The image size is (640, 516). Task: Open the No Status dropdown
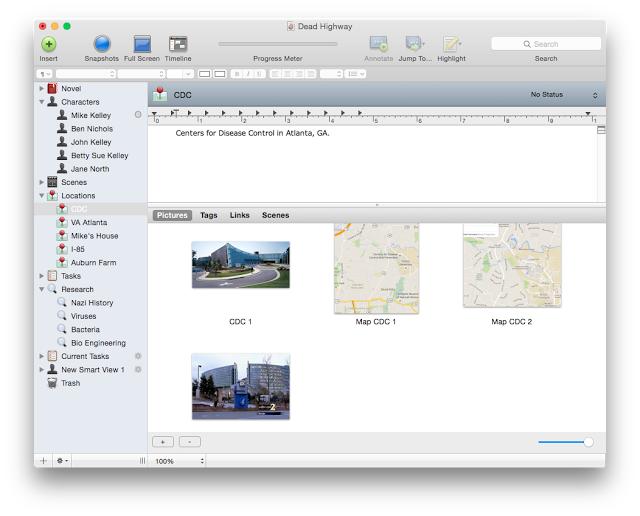564,95
